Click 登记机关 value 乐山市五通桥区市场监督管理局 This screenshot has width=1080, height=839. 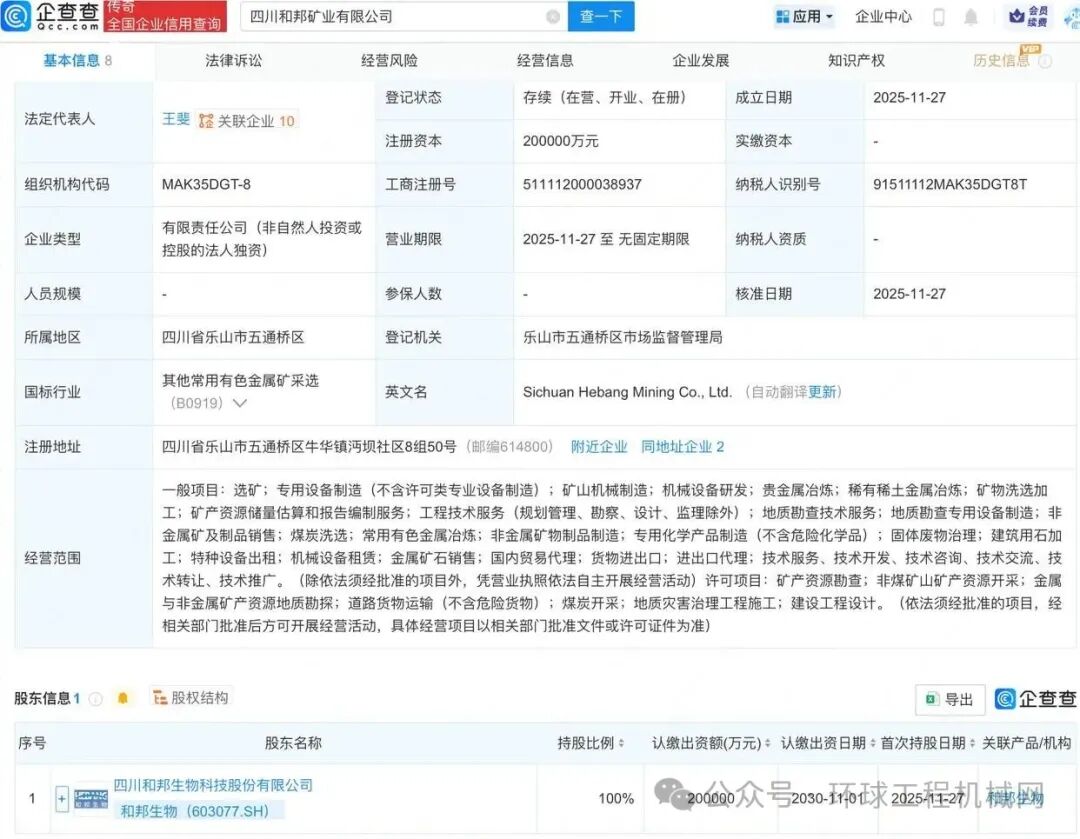coord(623,338)
